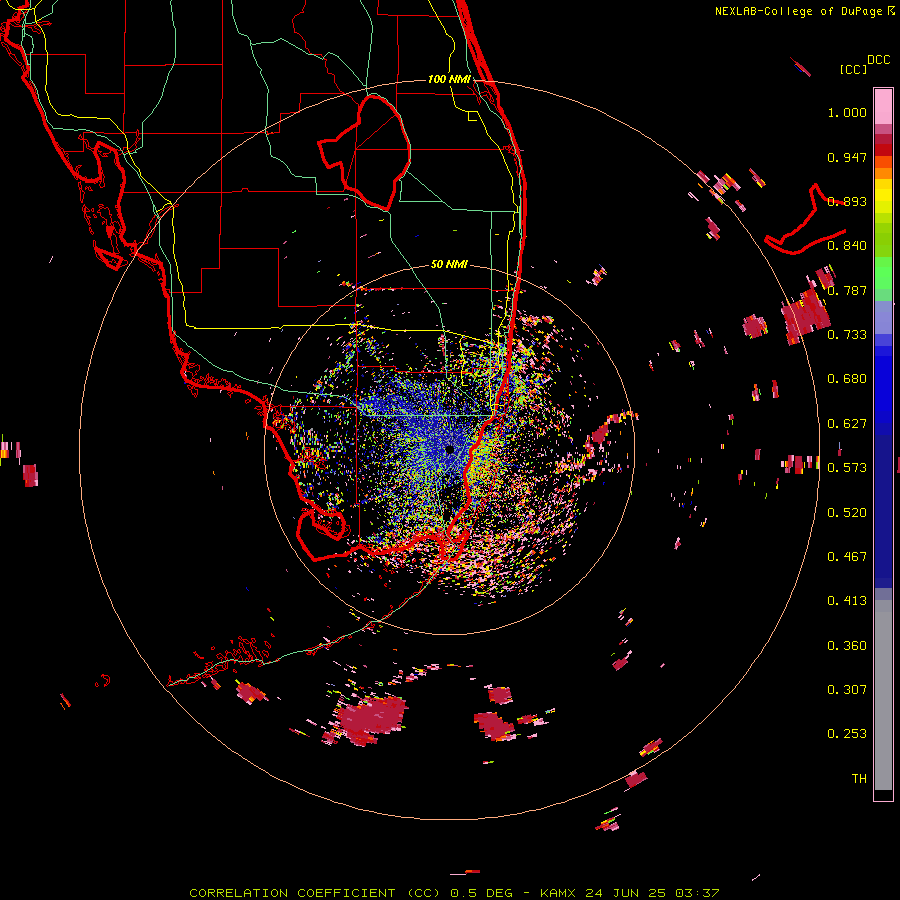
Task: Select the 0.520 color scale value
Action: point(847,513)
